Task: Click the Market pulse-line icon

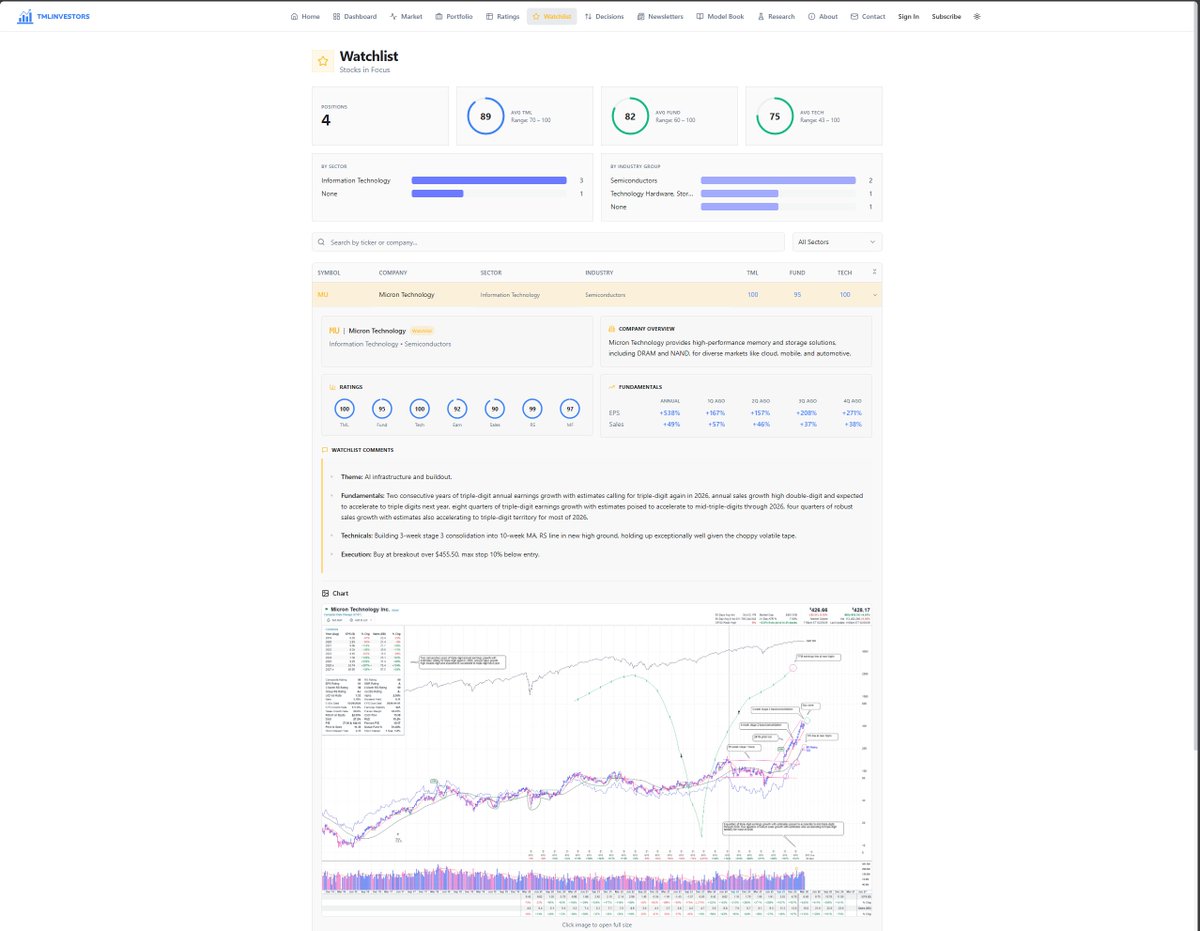Action: pos(394,17)
